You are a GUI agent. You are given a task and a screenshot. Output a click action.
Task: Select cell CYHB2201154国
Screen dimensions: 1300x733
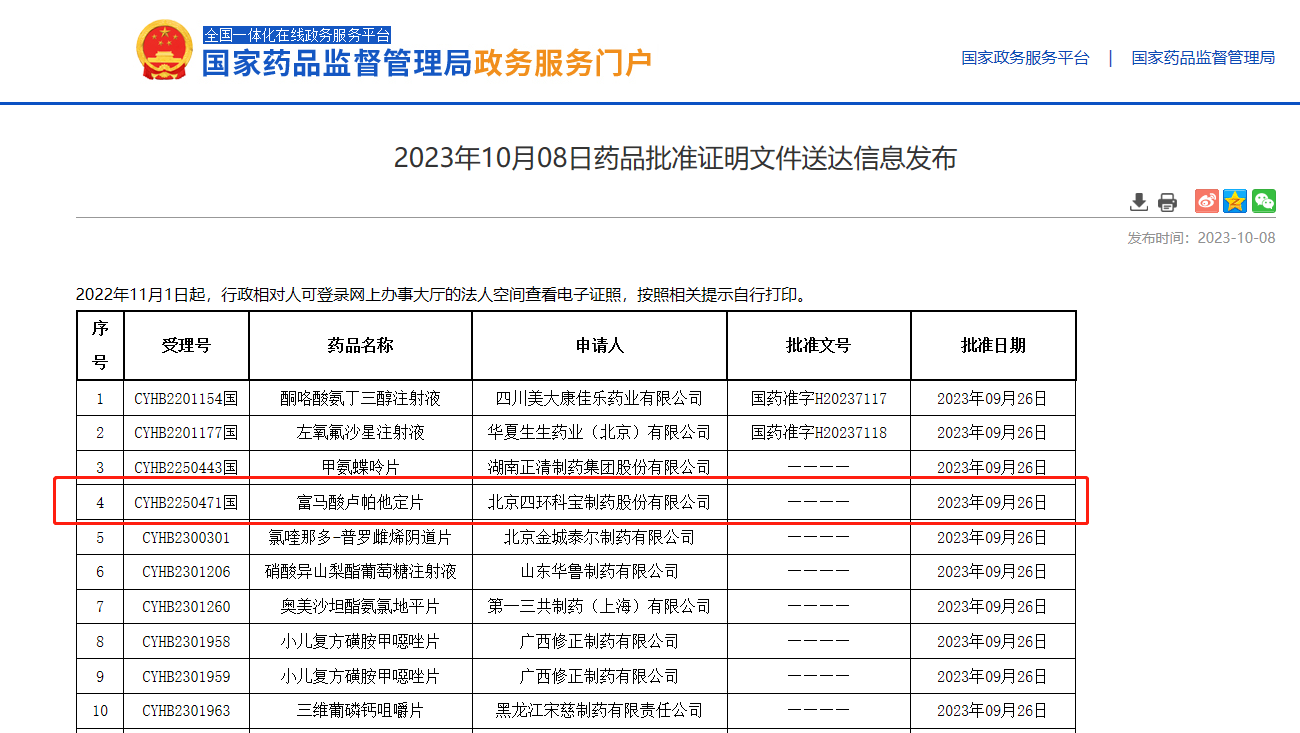point(186,398)
